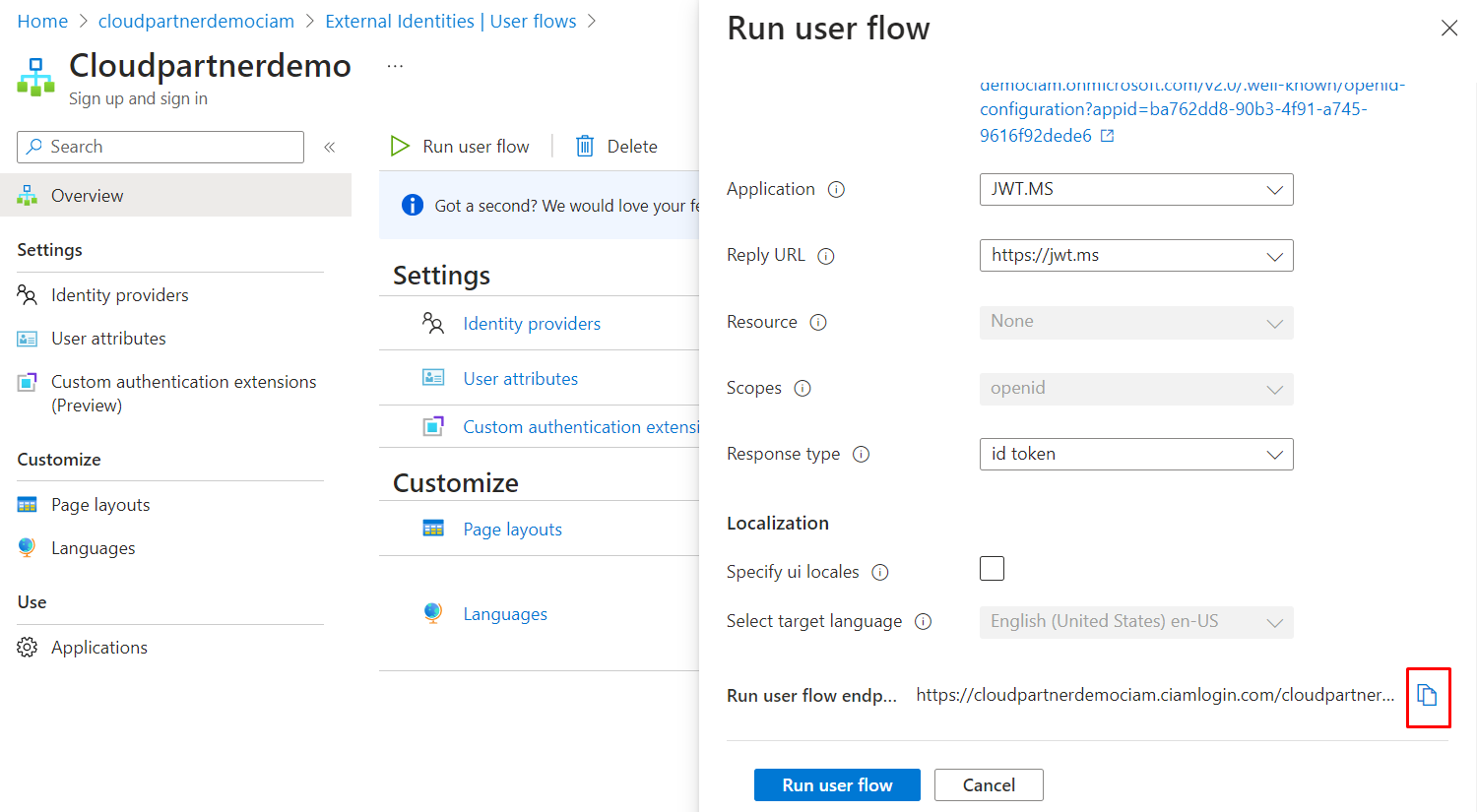
Task: Open the Response type id token dropdown
Action: pos(1135,455)
